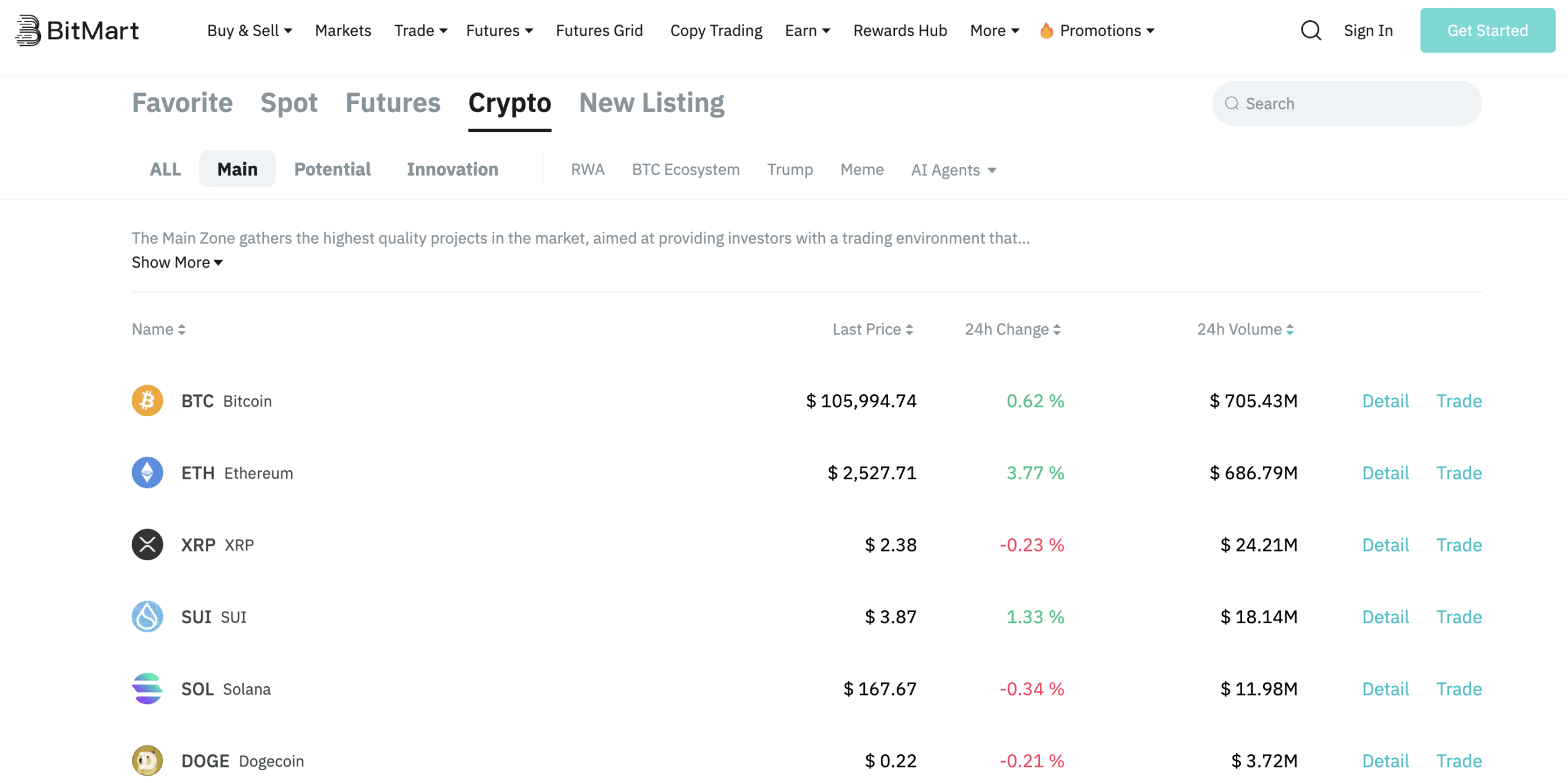
Task: Switch to the New Listing tab
Action: coord(651,102)
